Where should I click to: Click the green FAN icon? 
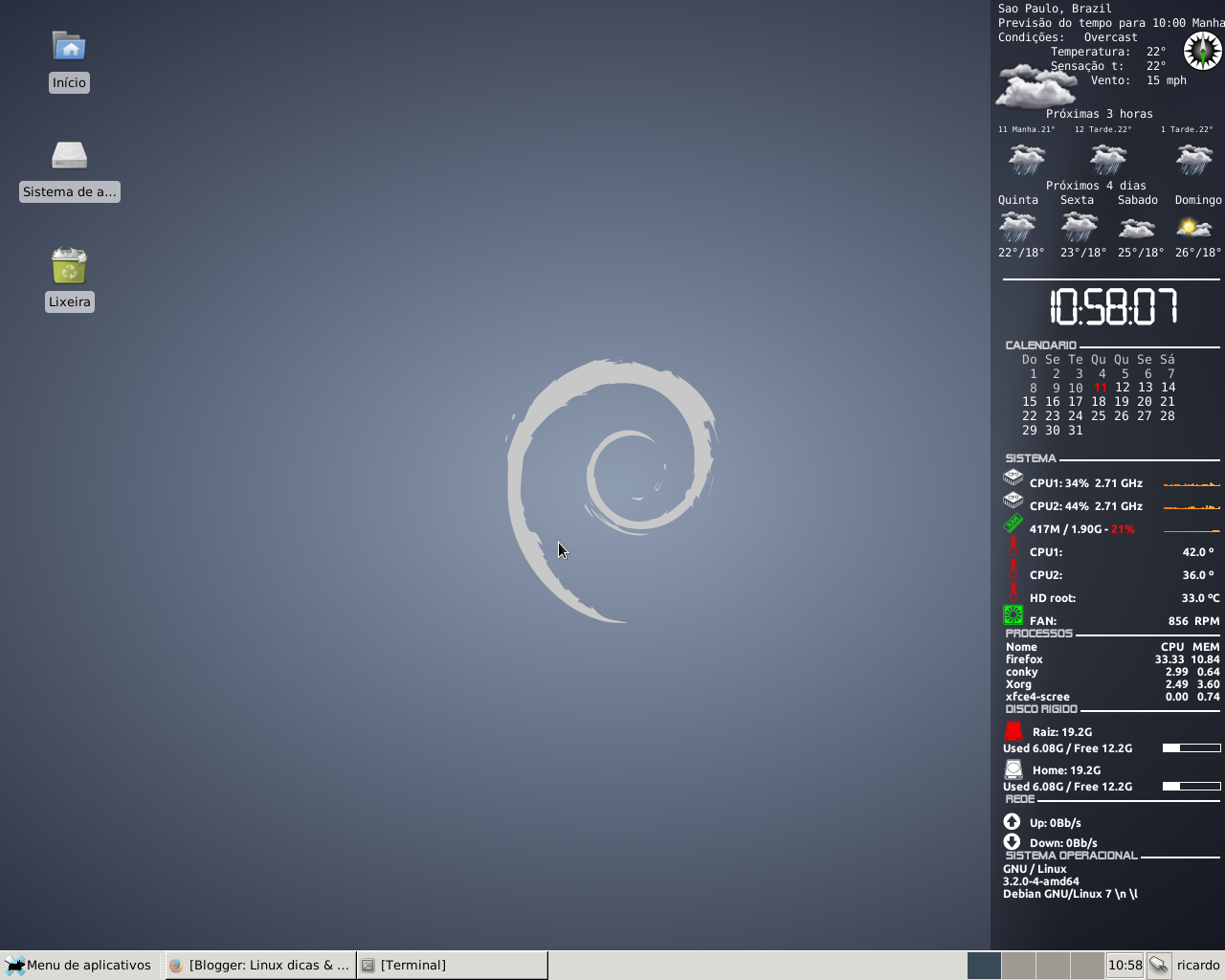pos(1013,615)
